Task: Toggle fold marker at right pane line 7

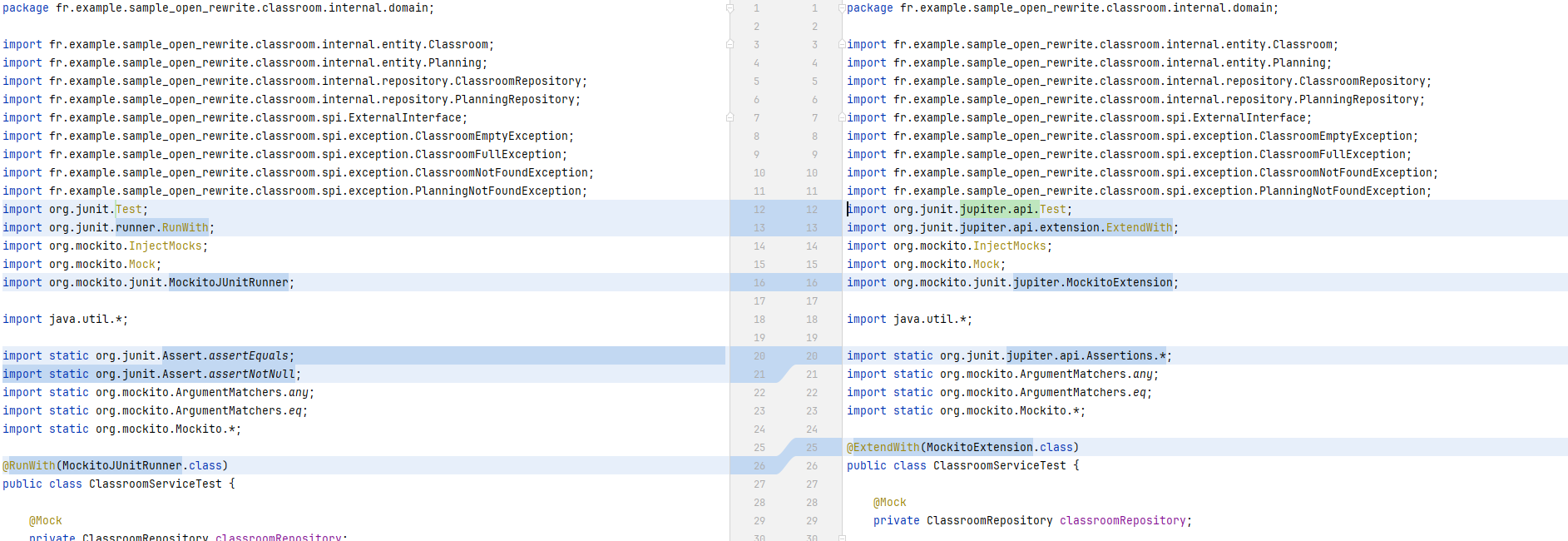Action: pyautogui.click(x=842, y=118)
